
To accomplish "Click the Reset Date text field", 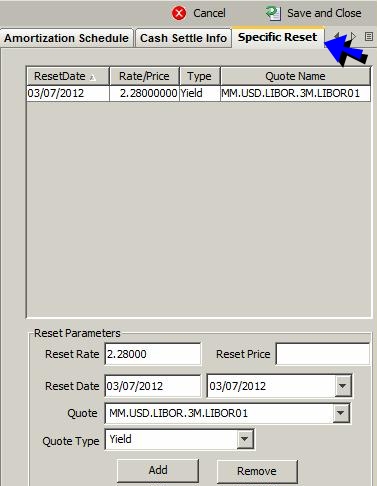I will pos(153,386).
